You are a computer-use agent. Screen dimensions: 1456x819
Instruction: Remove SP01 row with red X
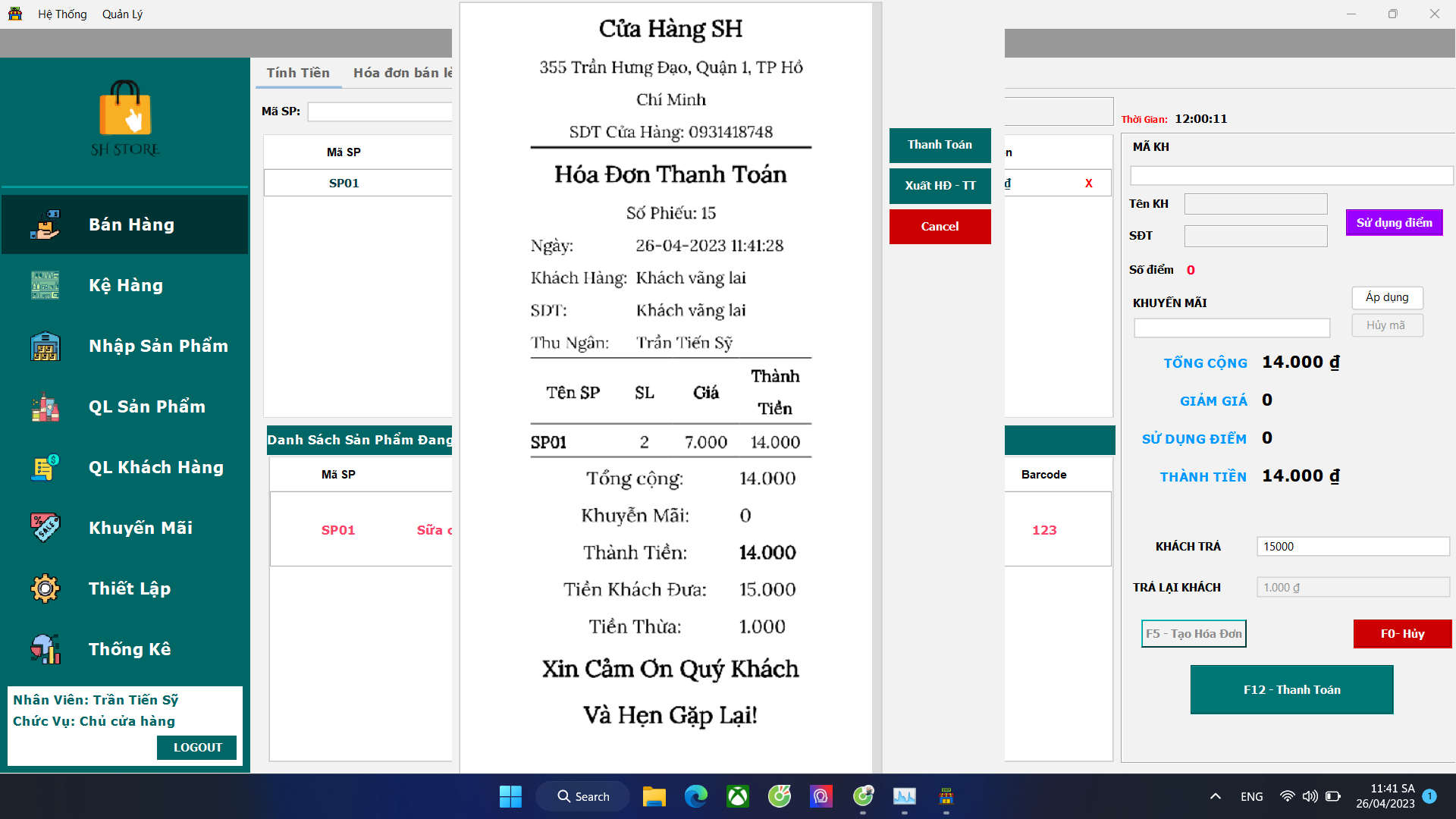pyautogui.click(x=1089, y=184)
